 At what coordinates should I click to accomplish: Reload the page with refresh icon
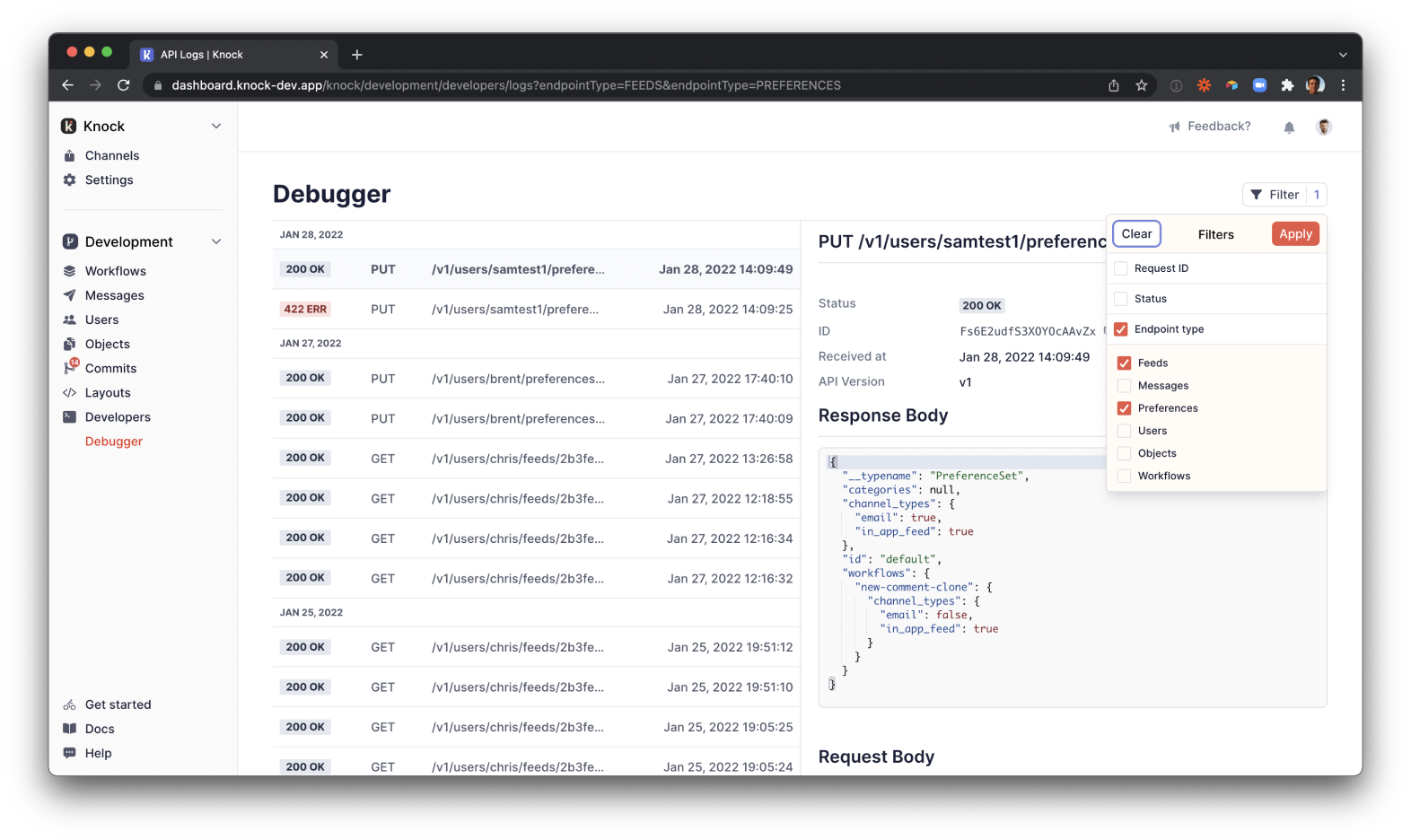coord(124,85)
